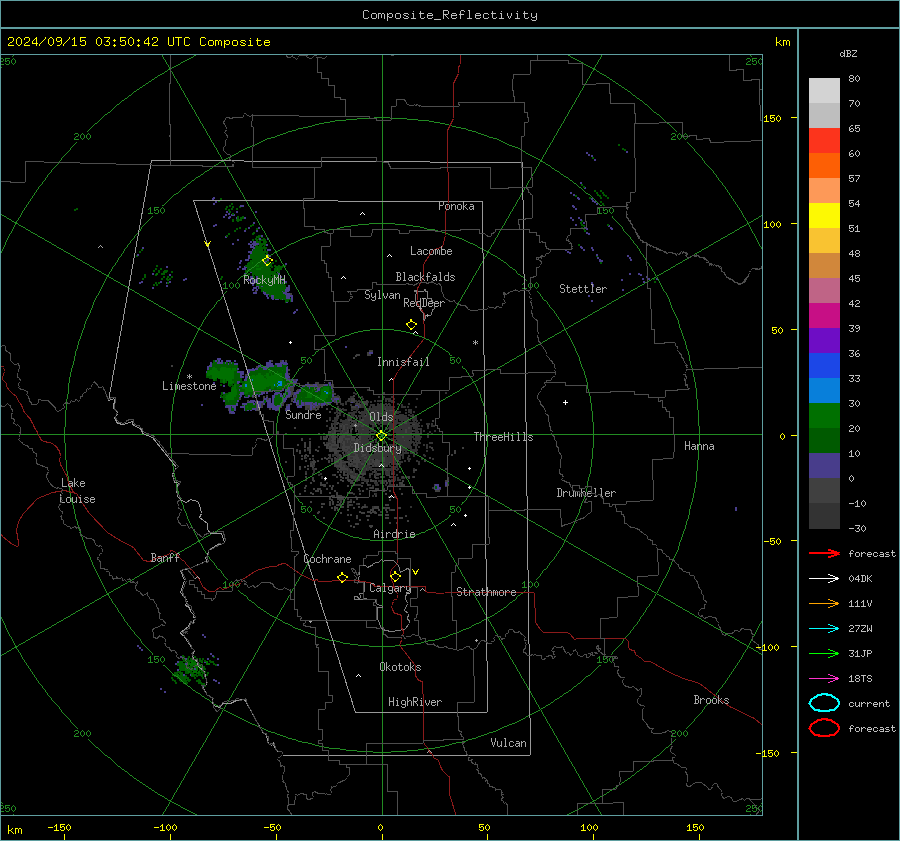900x841 pixels.
Task: Click the yellow diamond marker below RedDeer
Action: click(411, 325)
